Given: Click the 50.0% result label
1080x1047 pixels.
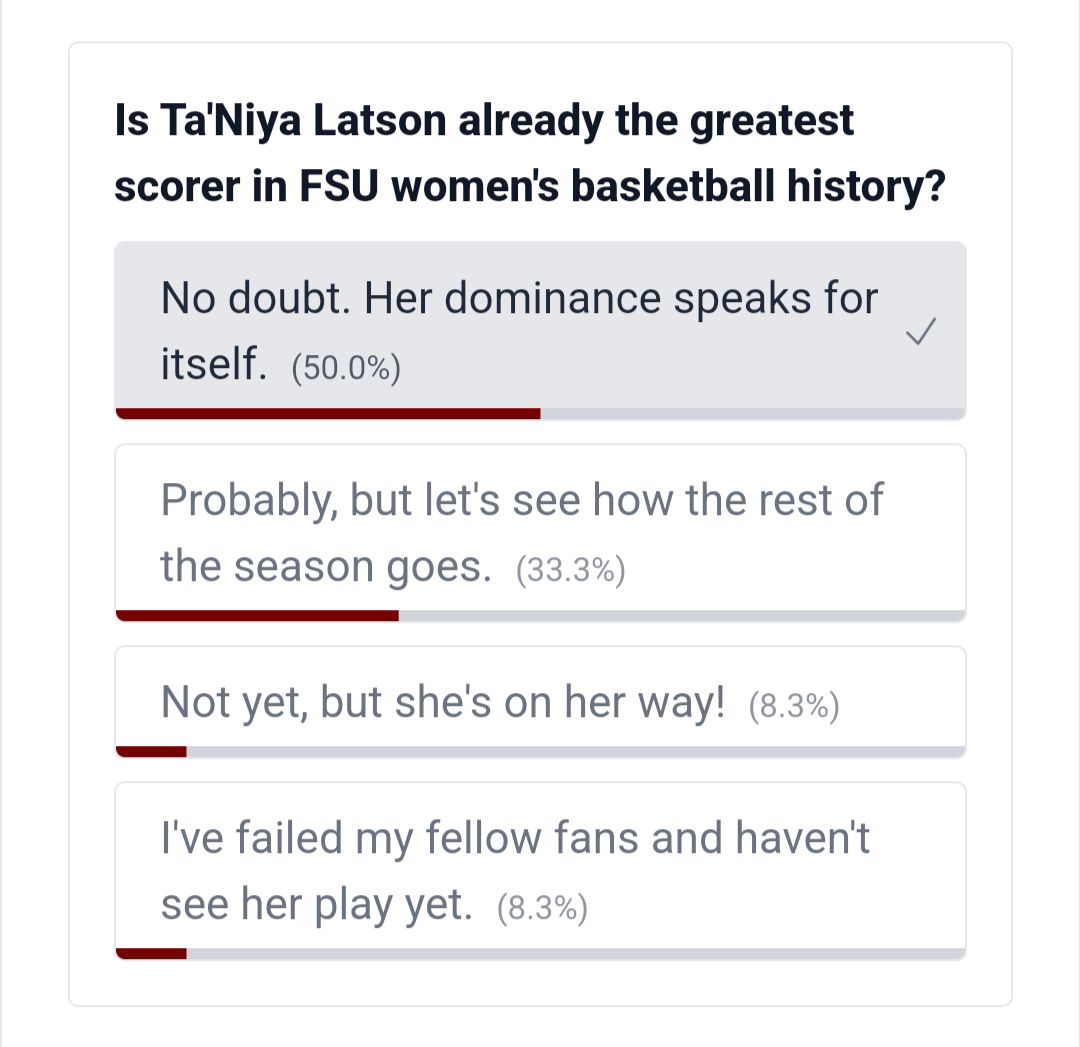Looking at the screenshot, I should point(346,370).
